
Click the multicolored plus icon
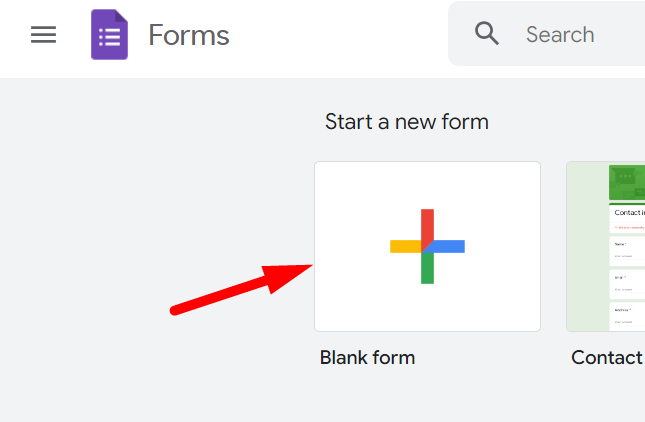pyautogui.click(x=427, y=246)
